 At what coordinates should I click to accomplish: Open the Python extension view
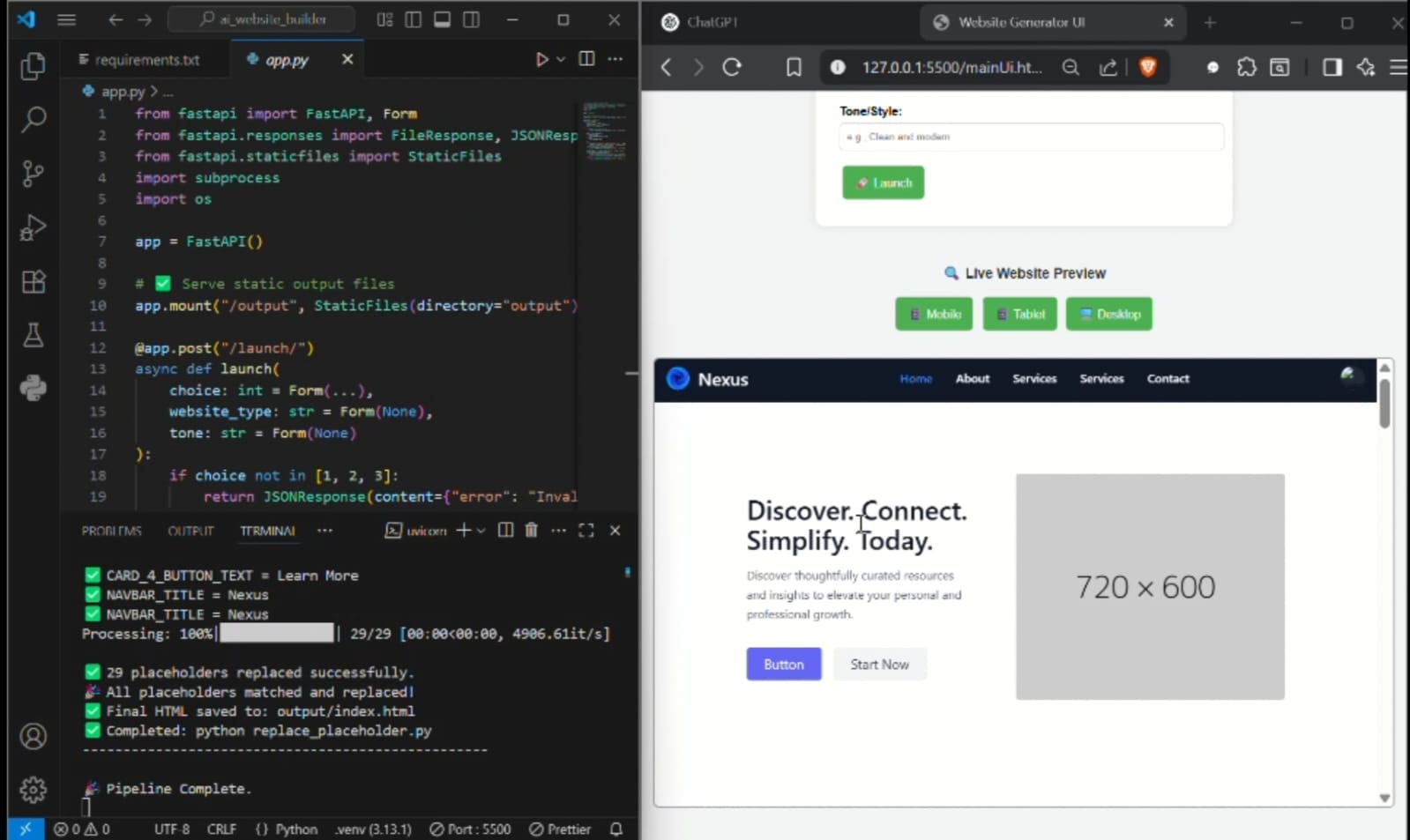[x=33, y=388]
